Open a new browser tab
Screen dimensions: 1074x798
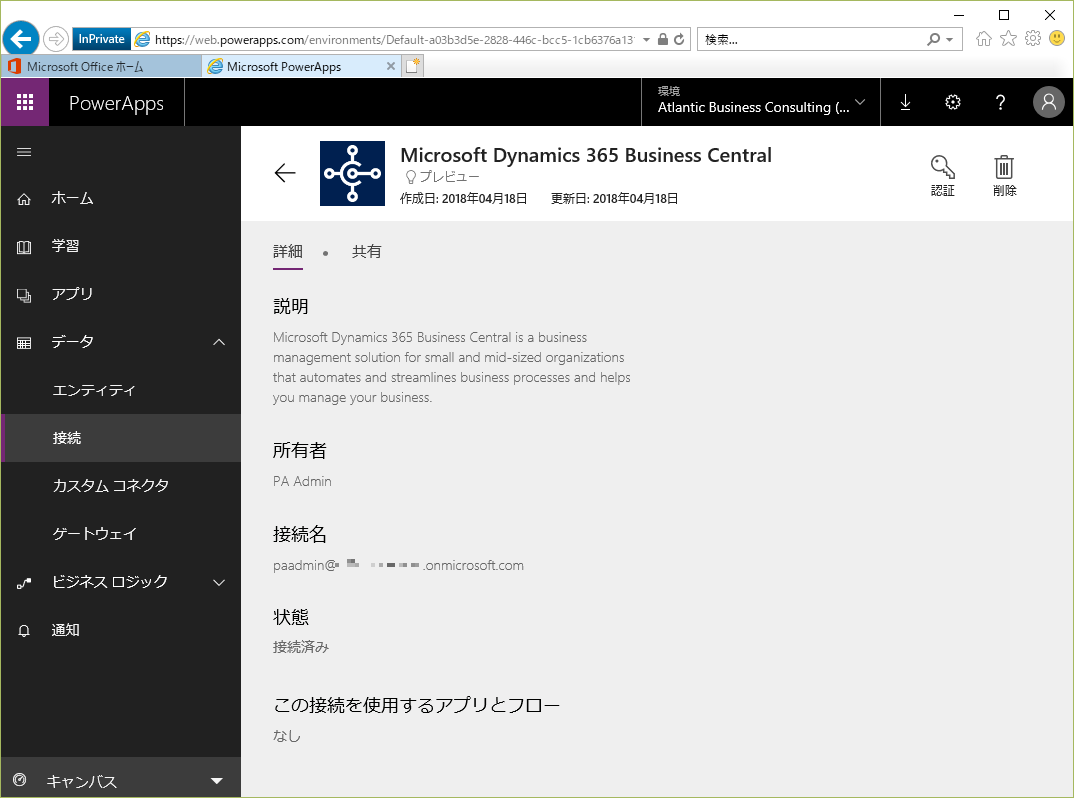[x=412, y=66]
